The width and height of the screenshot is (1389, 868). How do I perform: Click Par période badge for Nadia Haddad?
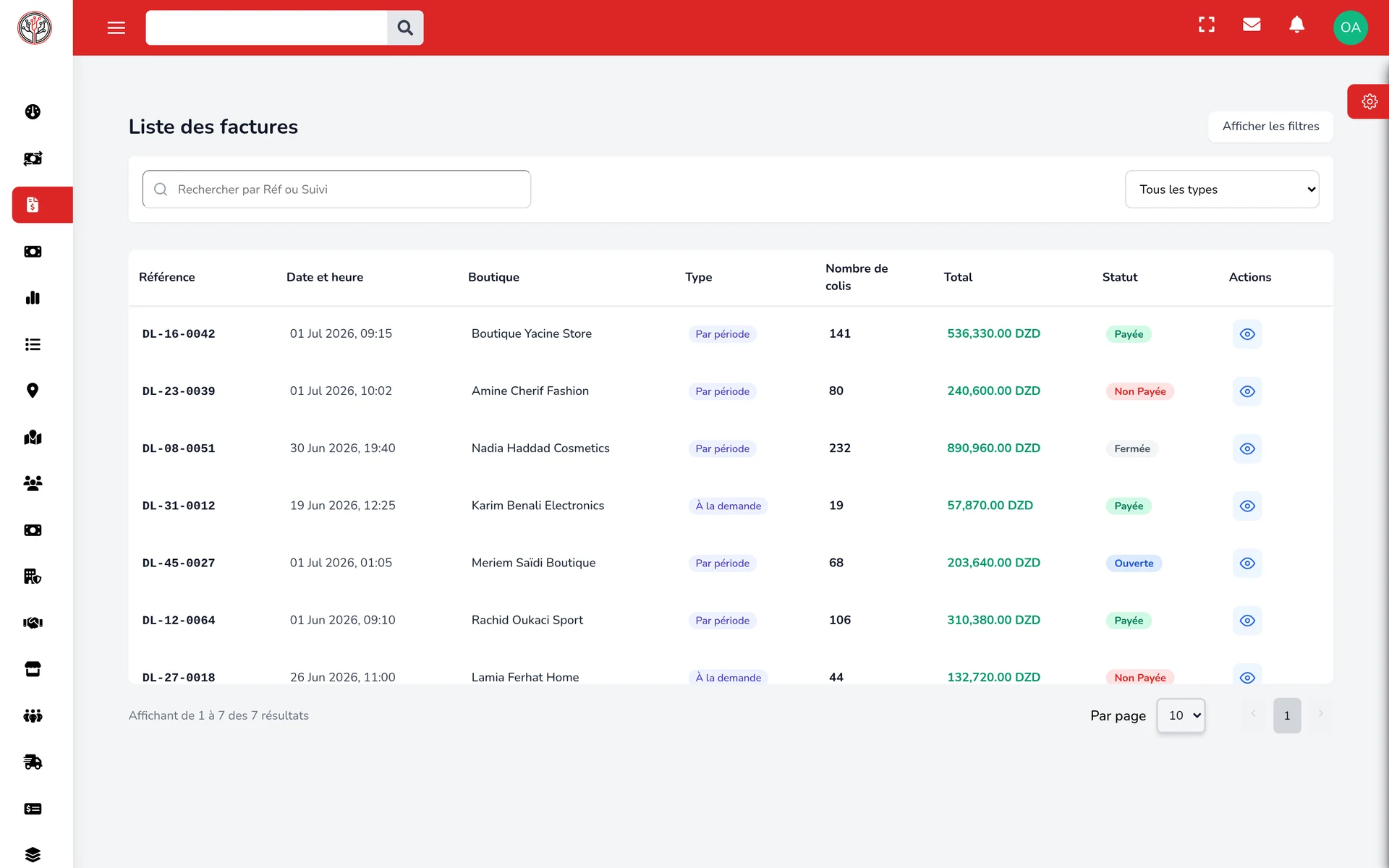(x=722, y=448)
